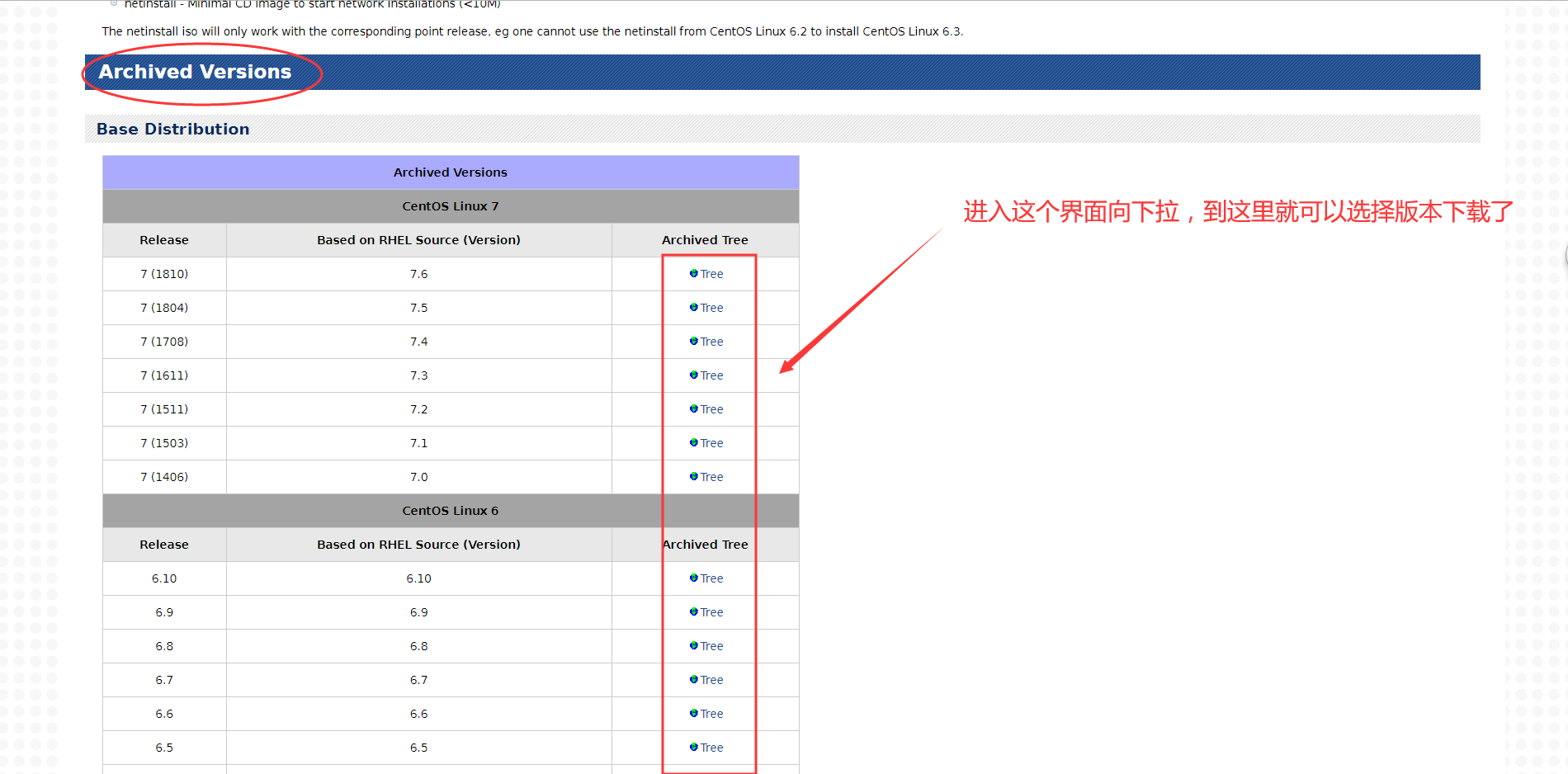Screen dimensions: 1568x774
Task: Click the RHEL version 7.0 cell
Action: (x=419, y=477)
